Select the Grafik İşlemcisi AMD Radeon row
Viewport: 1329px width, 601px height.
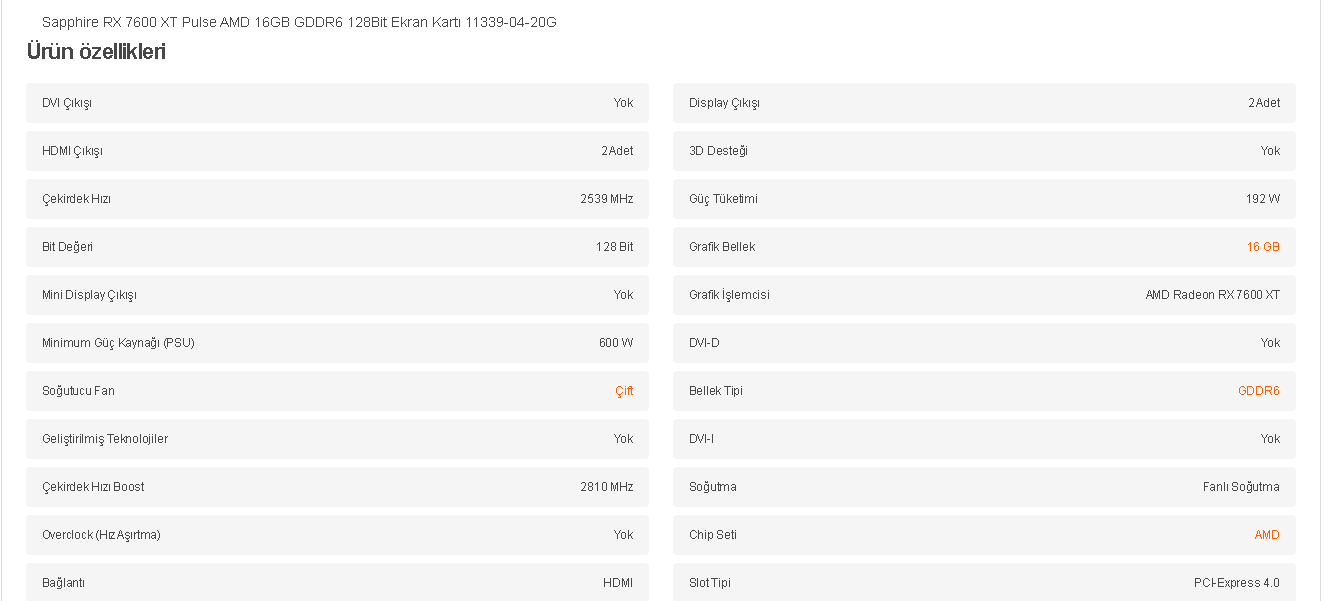(x=984, y=295)
